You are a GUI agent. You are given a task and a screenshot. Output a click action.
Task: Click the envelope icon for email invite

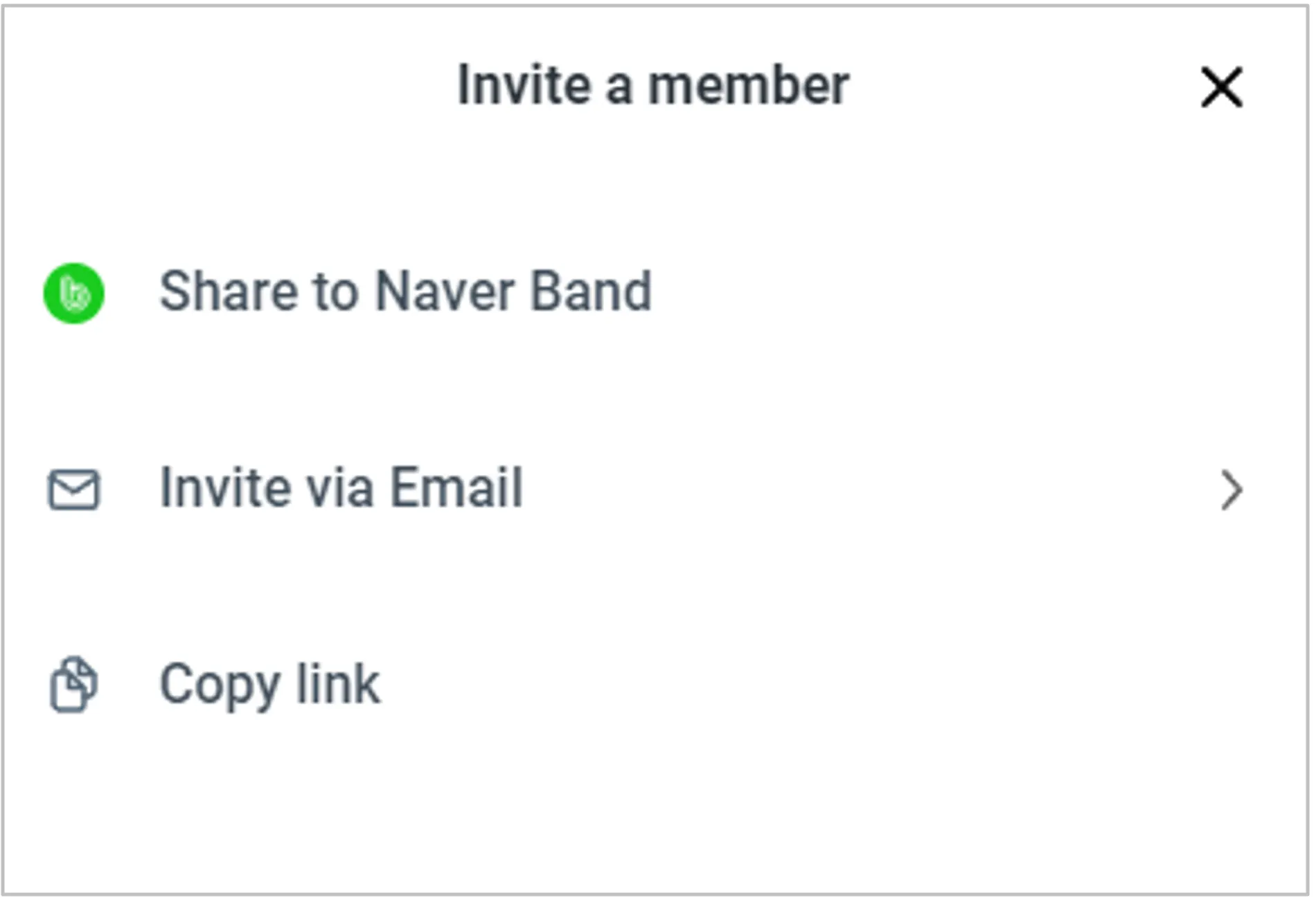pyautogui.click(x=73, y=489)
